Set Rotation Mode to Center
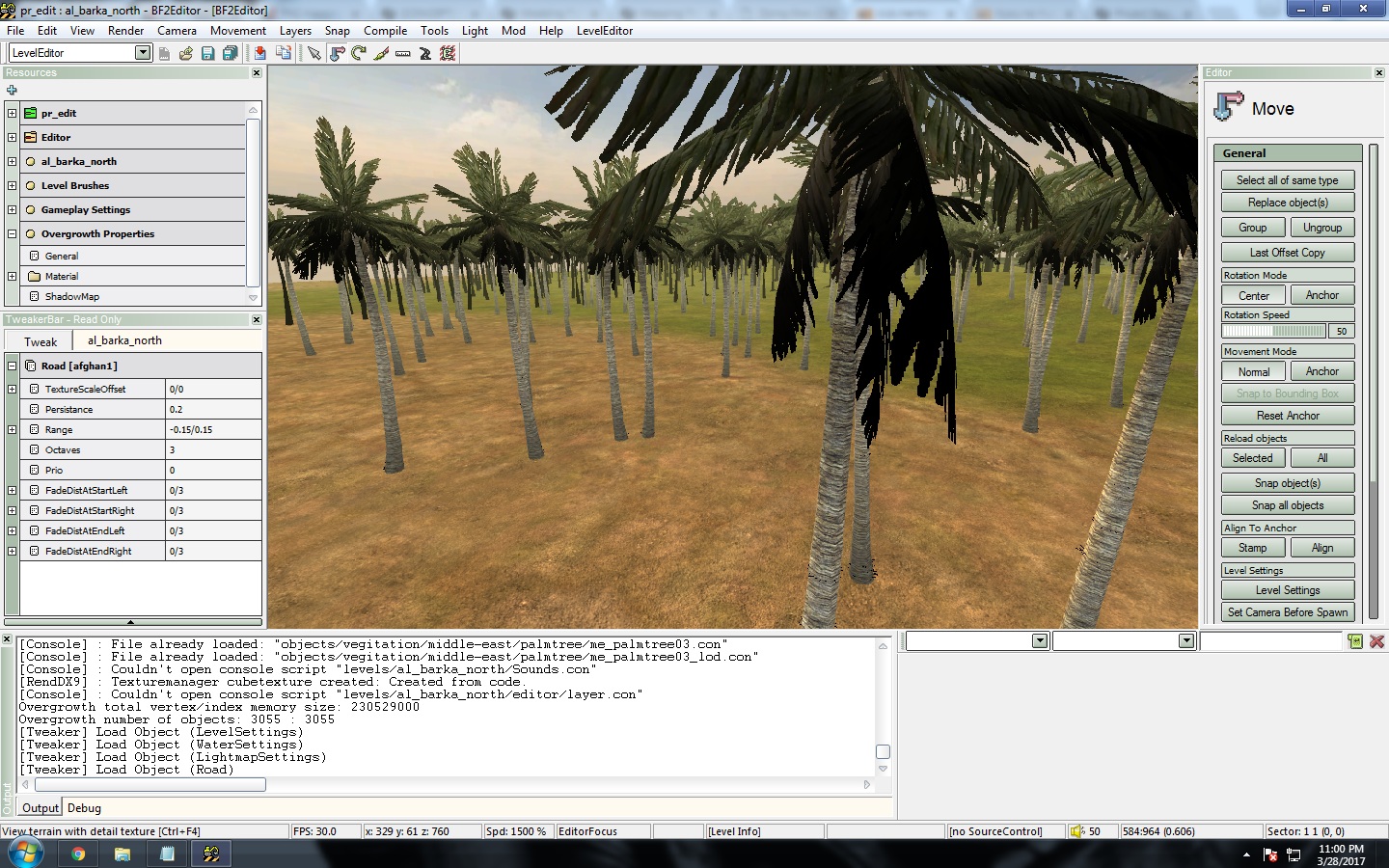1389x868 pixels. (x=1253, y=295)
